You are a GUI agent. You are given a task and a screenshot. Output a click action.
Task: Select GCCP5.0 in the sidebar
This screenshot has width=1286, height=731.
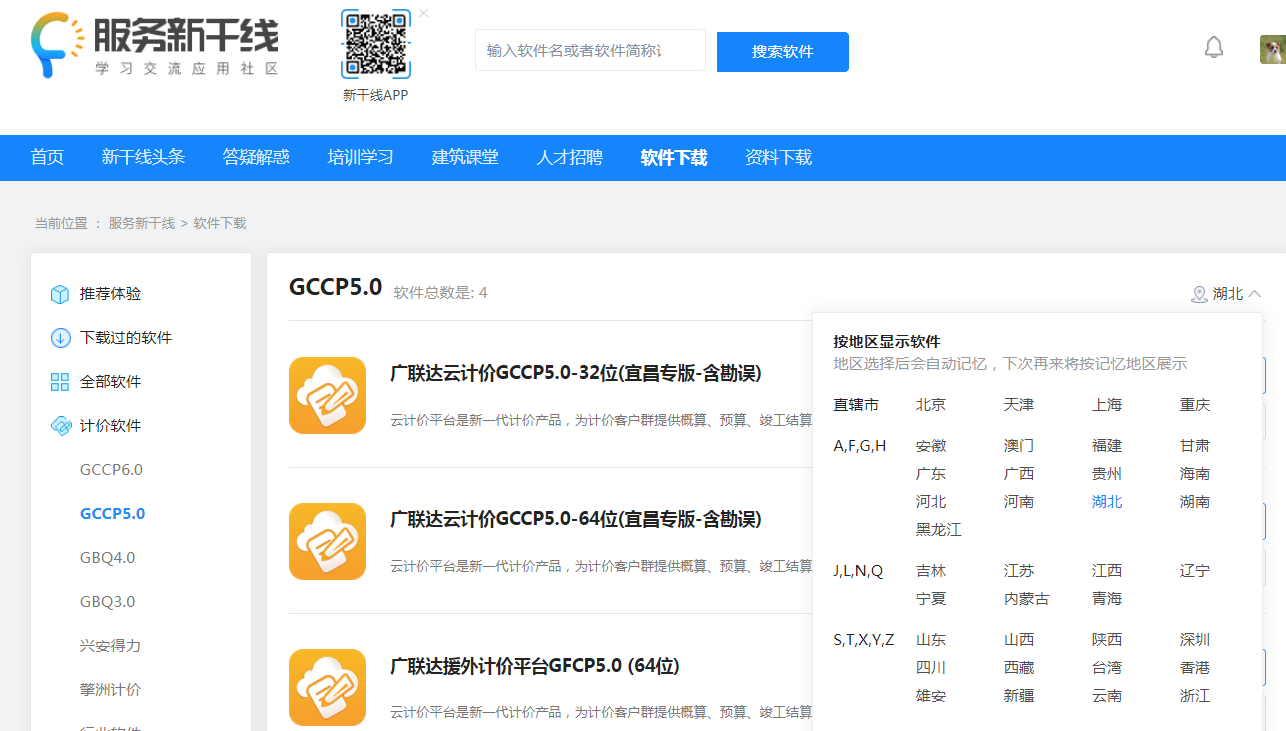(112, 514)
